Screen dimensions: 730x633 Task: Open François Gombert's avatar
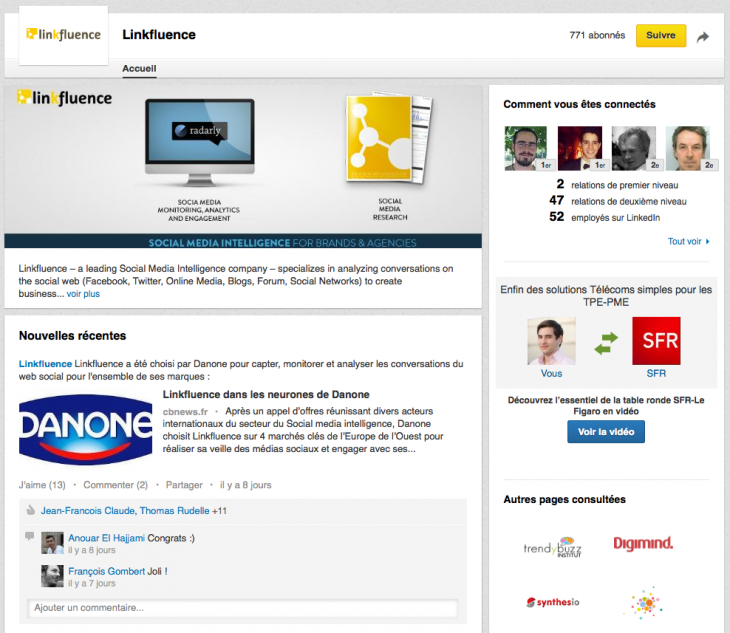(x=52, y=576)
